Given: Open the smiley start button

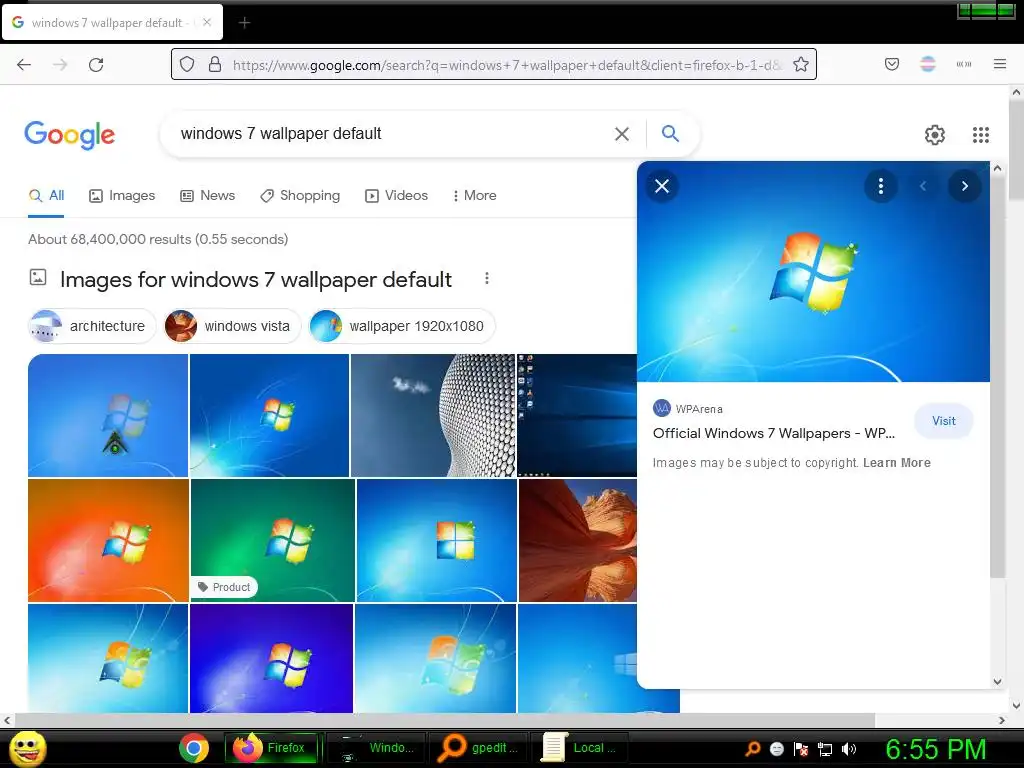Looking at the screenshot, I should [27, 748].
